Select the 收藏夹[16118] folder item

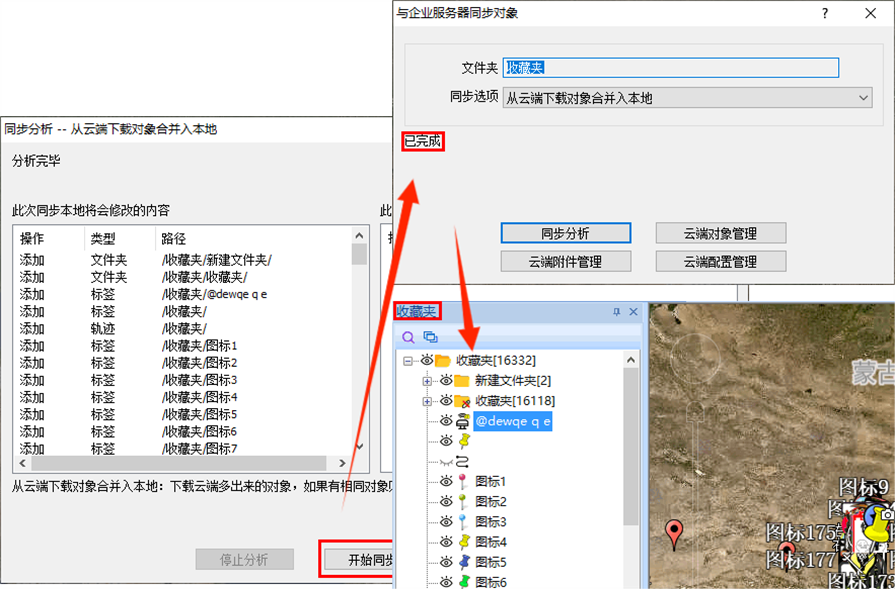508,401
